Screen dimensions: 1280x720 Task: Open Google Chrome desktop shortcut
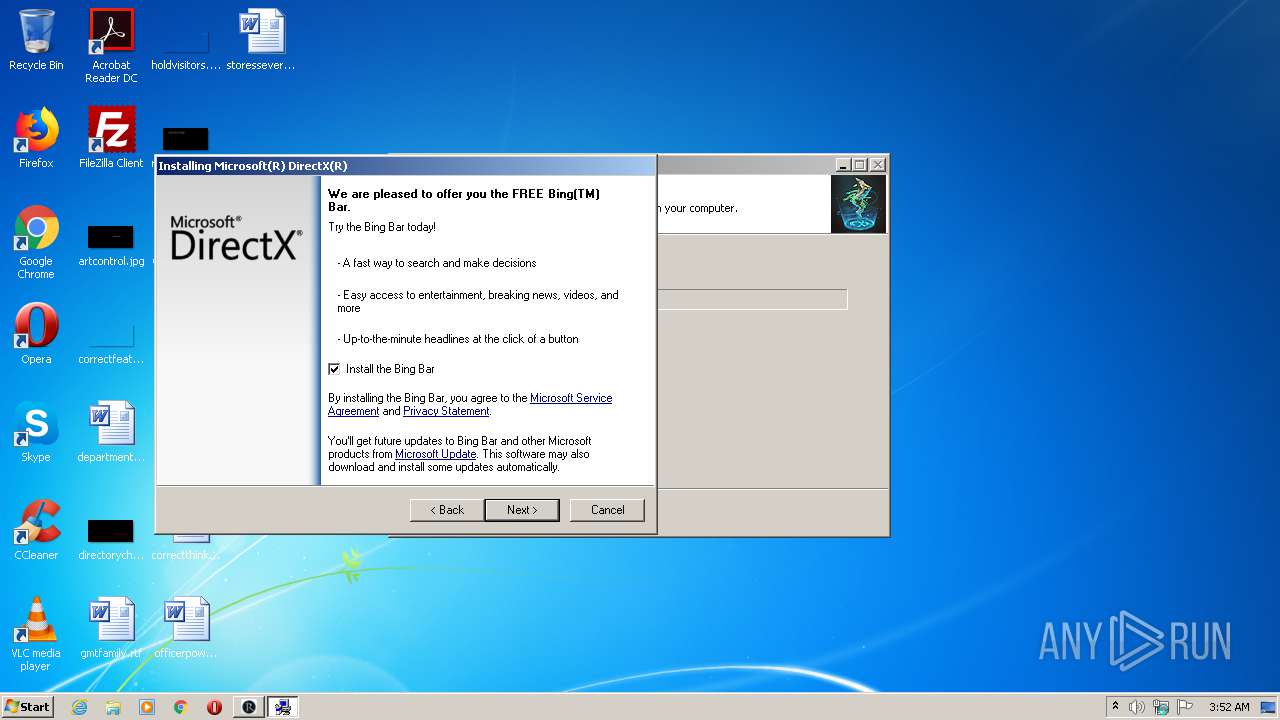[36, 242]
